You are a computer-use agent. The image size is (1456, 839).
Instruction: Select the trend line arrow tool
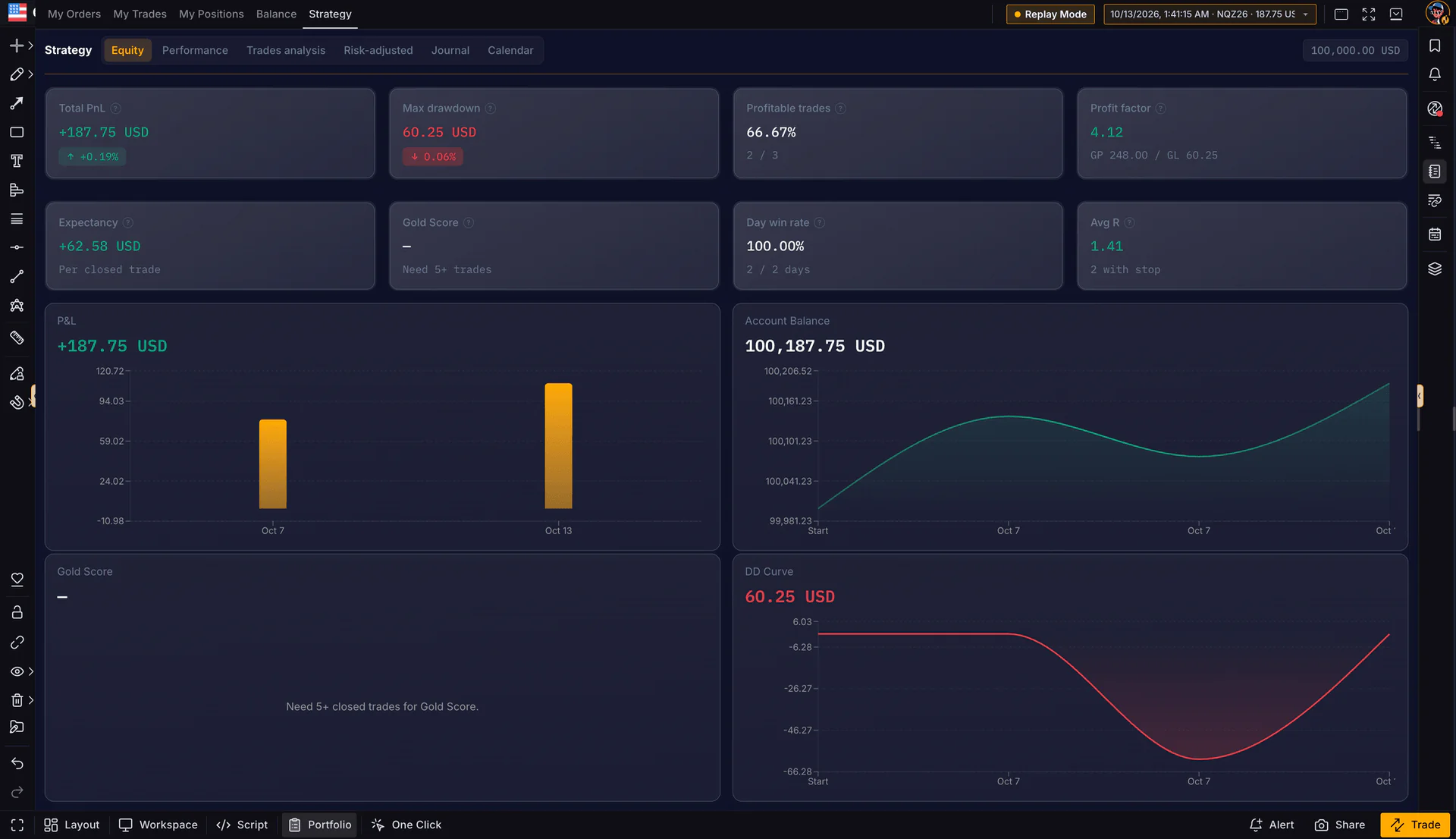[x=16, y=103]
